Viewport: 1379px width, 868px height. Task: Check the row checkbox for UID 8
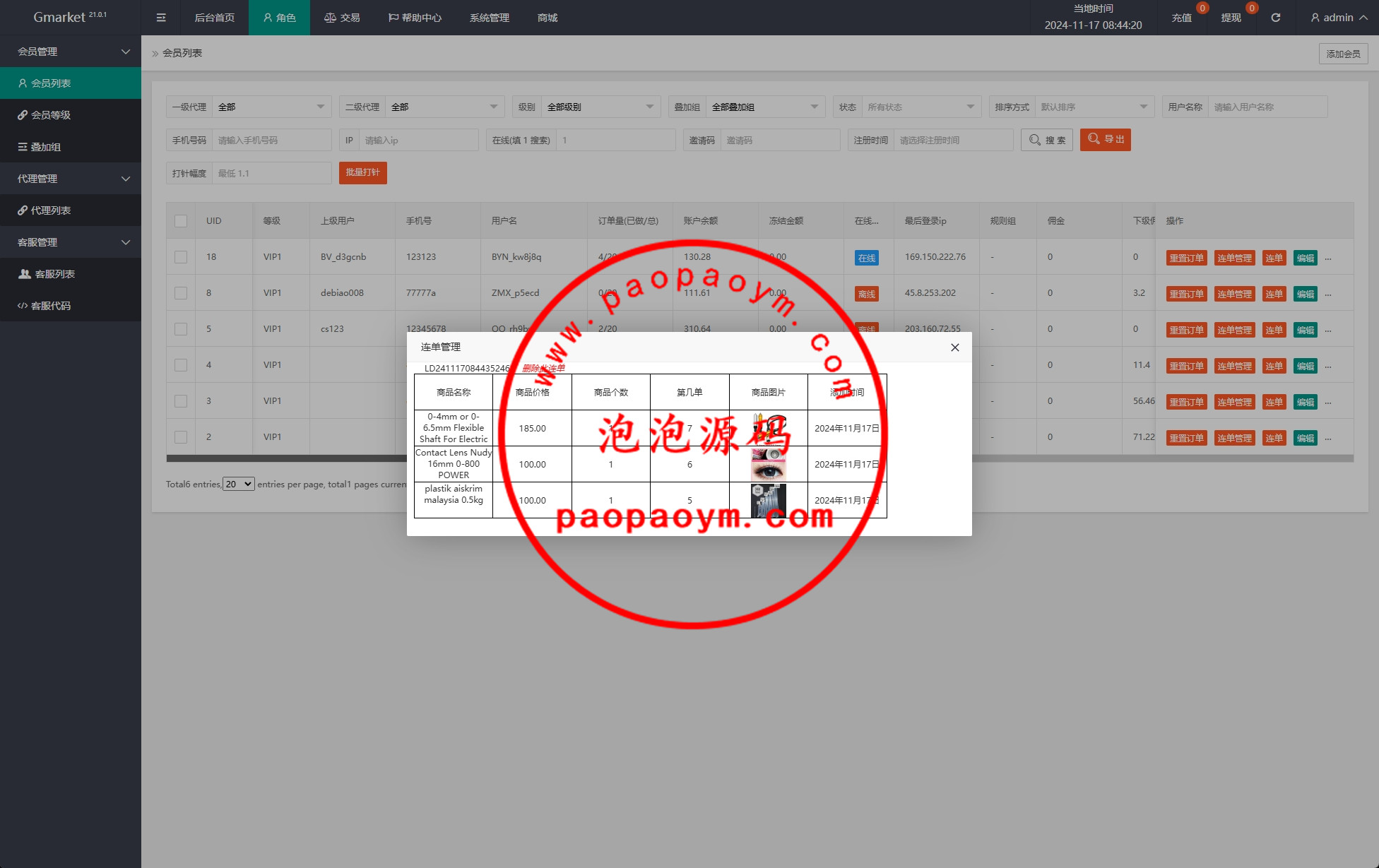click(181, 293)
